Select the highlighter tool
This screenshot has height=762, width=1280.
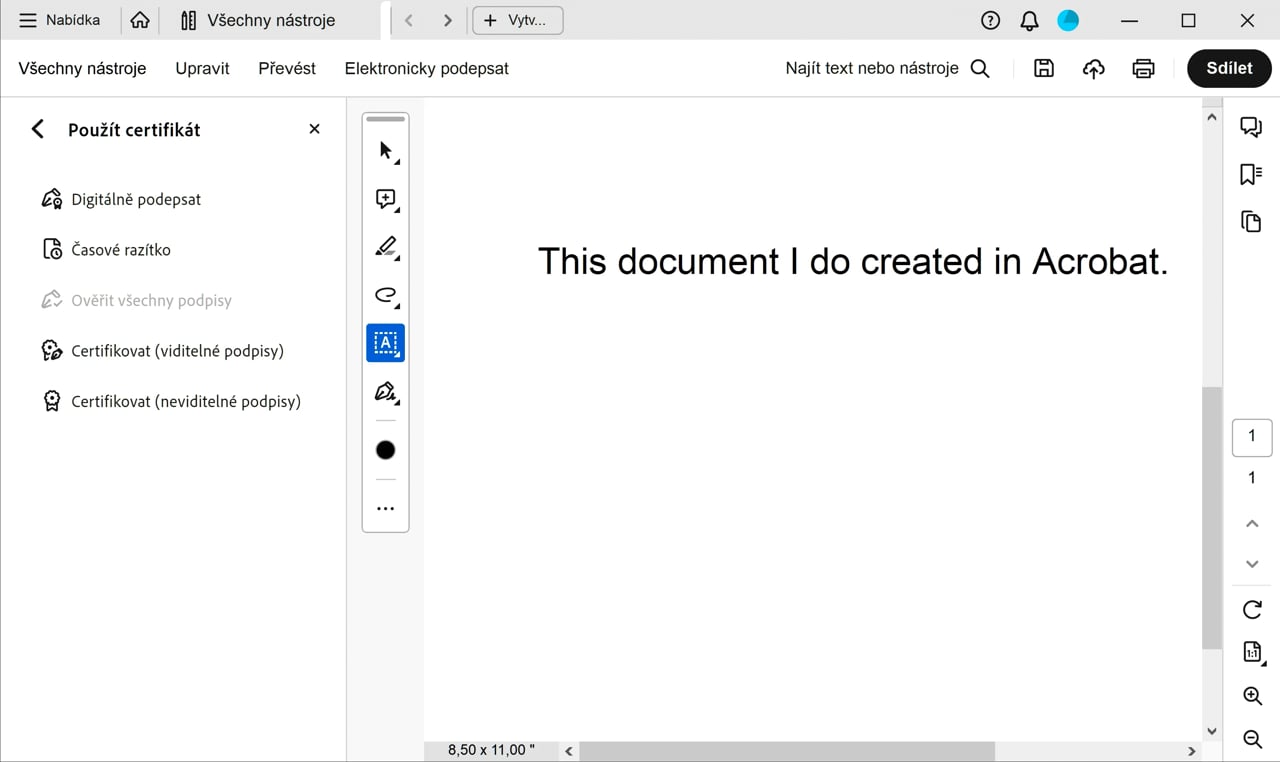[x=386, y=246]
